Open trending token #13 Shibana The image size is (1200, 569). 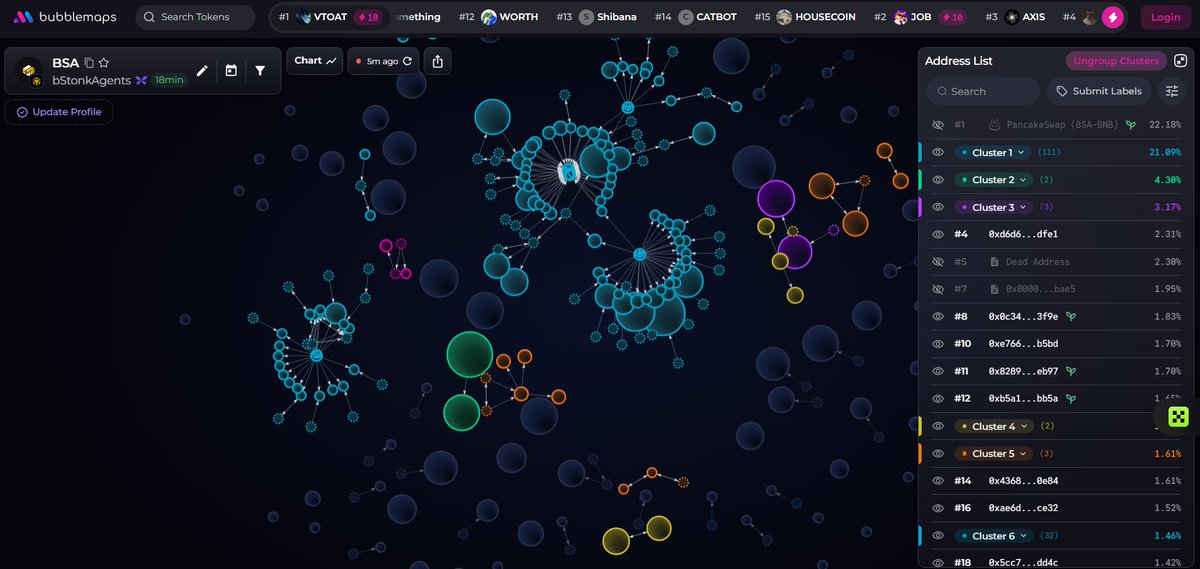coord(598,17)
